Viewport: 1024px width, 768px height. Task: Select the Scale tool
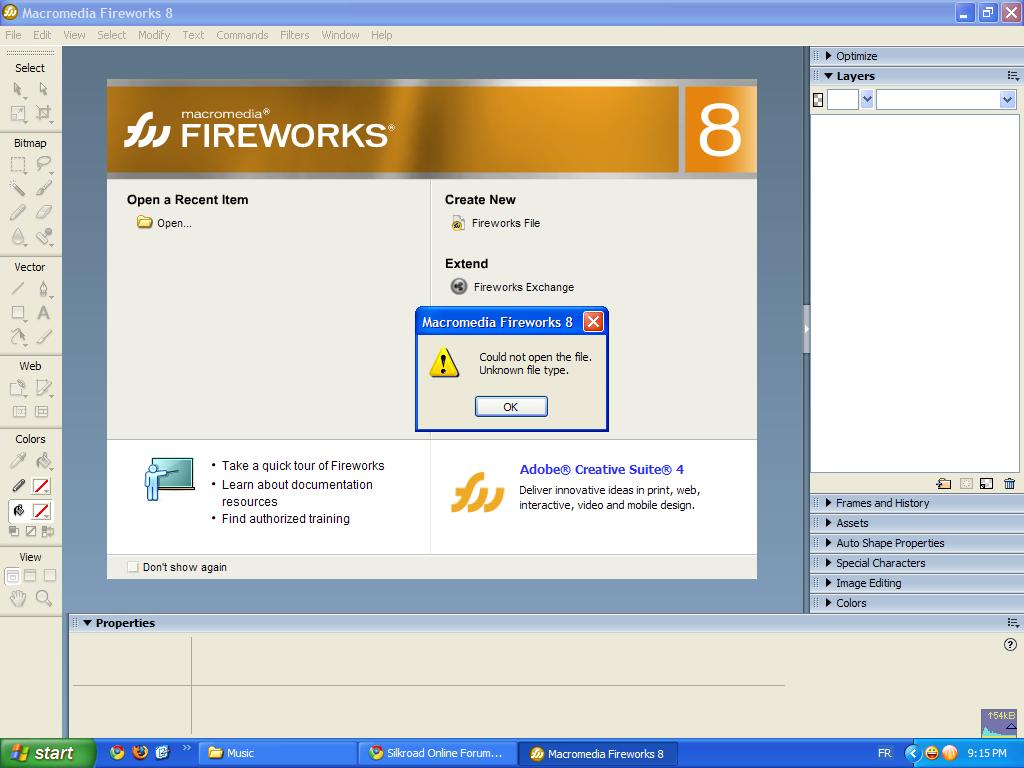[x=18, y=114]
